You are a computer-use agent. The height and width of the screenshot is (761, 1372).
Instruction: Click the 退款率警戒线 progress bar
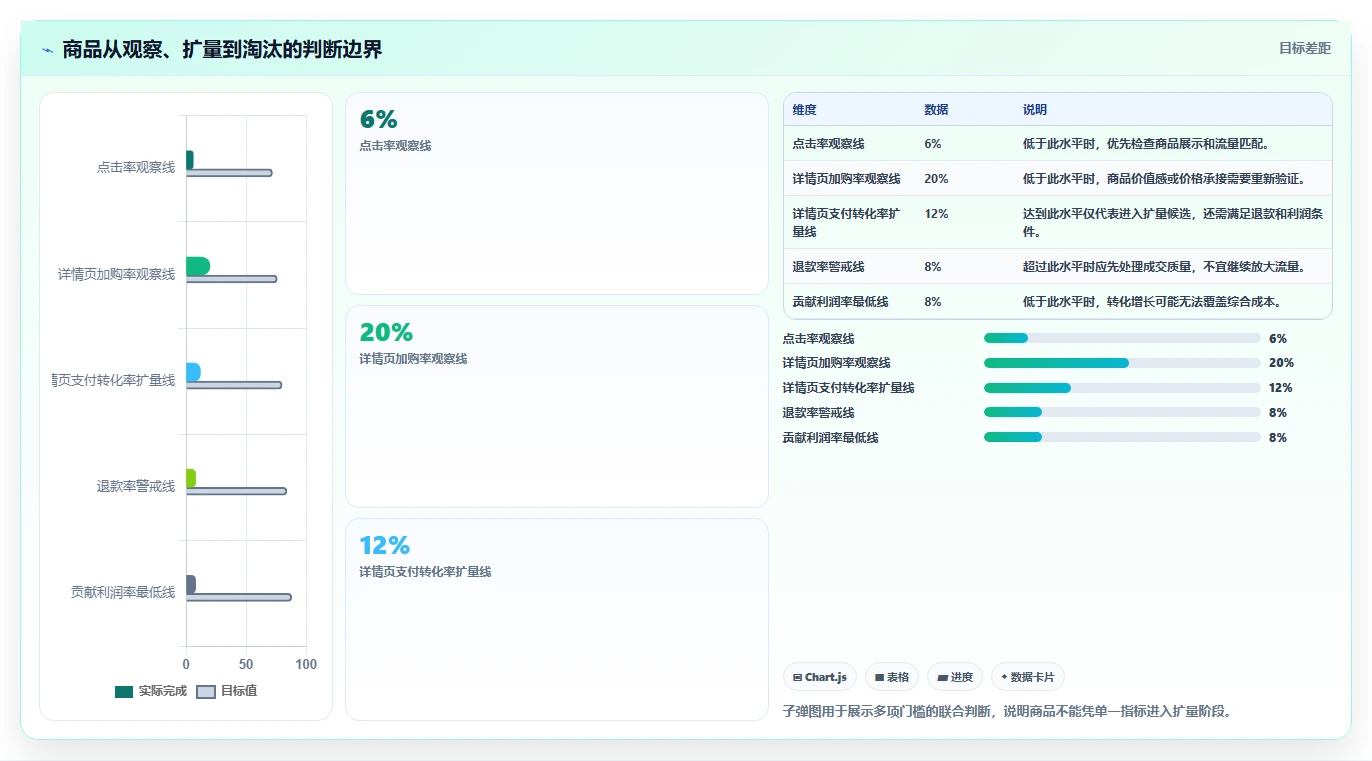[1122, 413]
